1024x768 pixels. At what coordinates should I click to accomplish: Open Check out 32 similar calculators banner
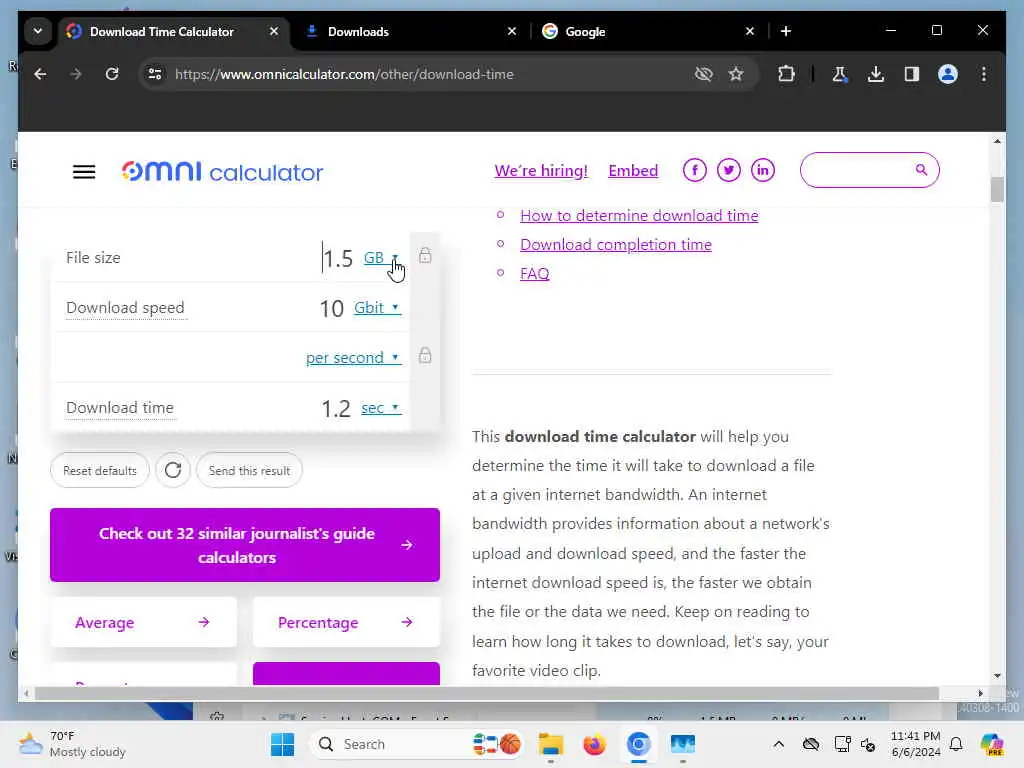click(x=245, y=545)
